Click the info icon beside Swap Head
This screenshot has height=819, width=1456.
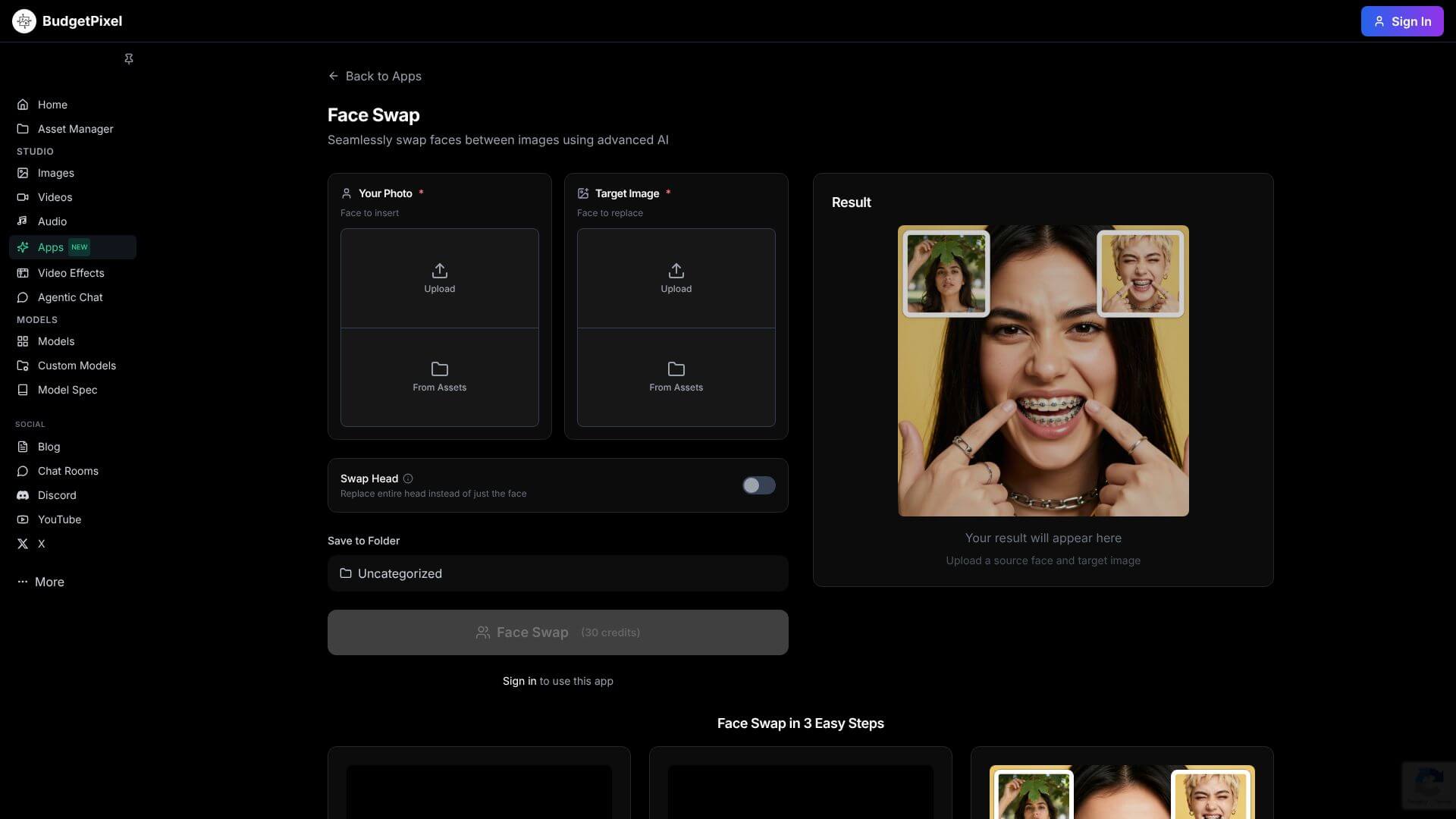pos(407,479)
